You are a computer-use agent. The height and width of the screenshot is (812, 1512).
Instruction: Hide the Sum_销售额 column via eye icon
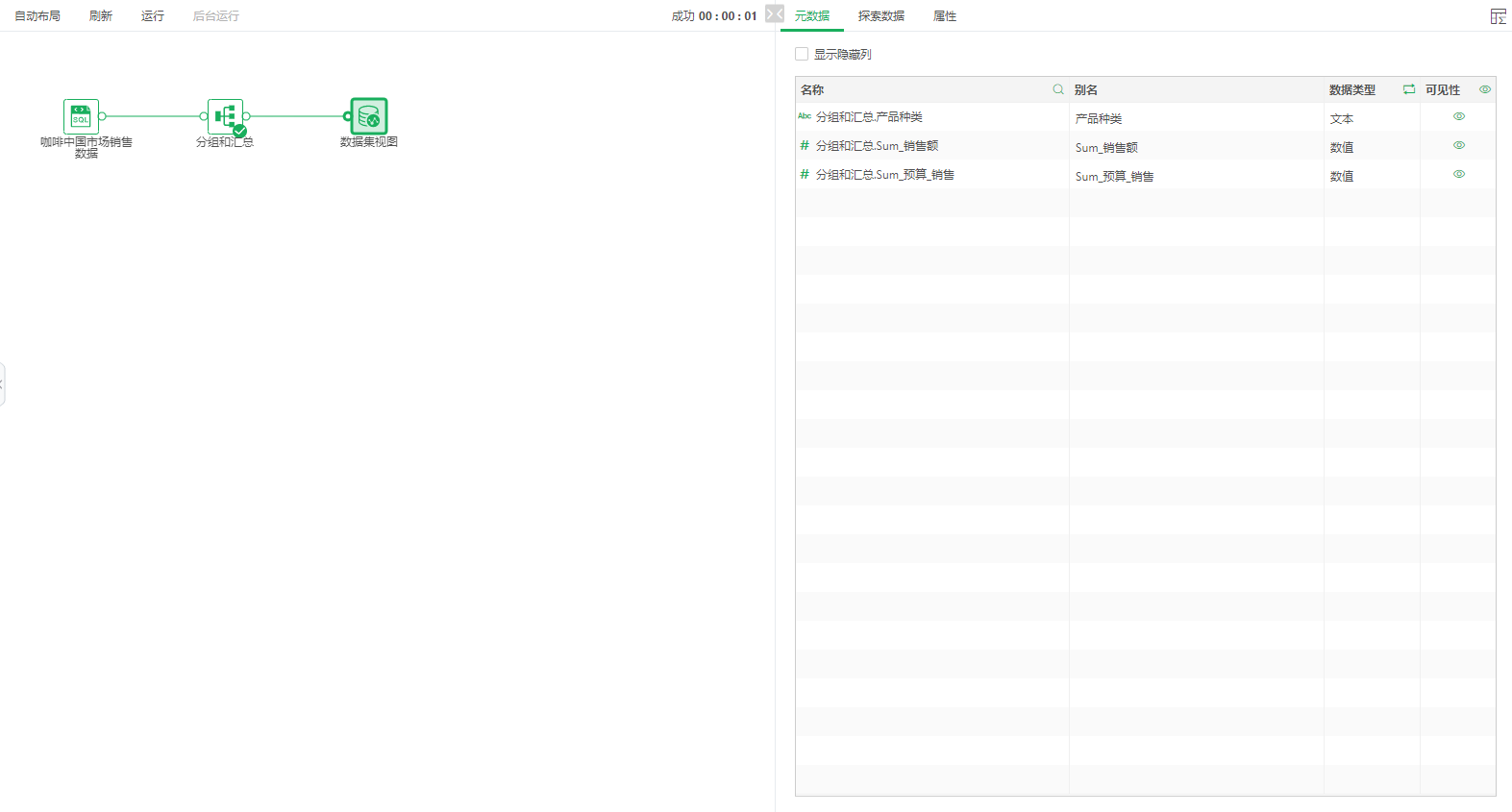tap(1459, 145)
